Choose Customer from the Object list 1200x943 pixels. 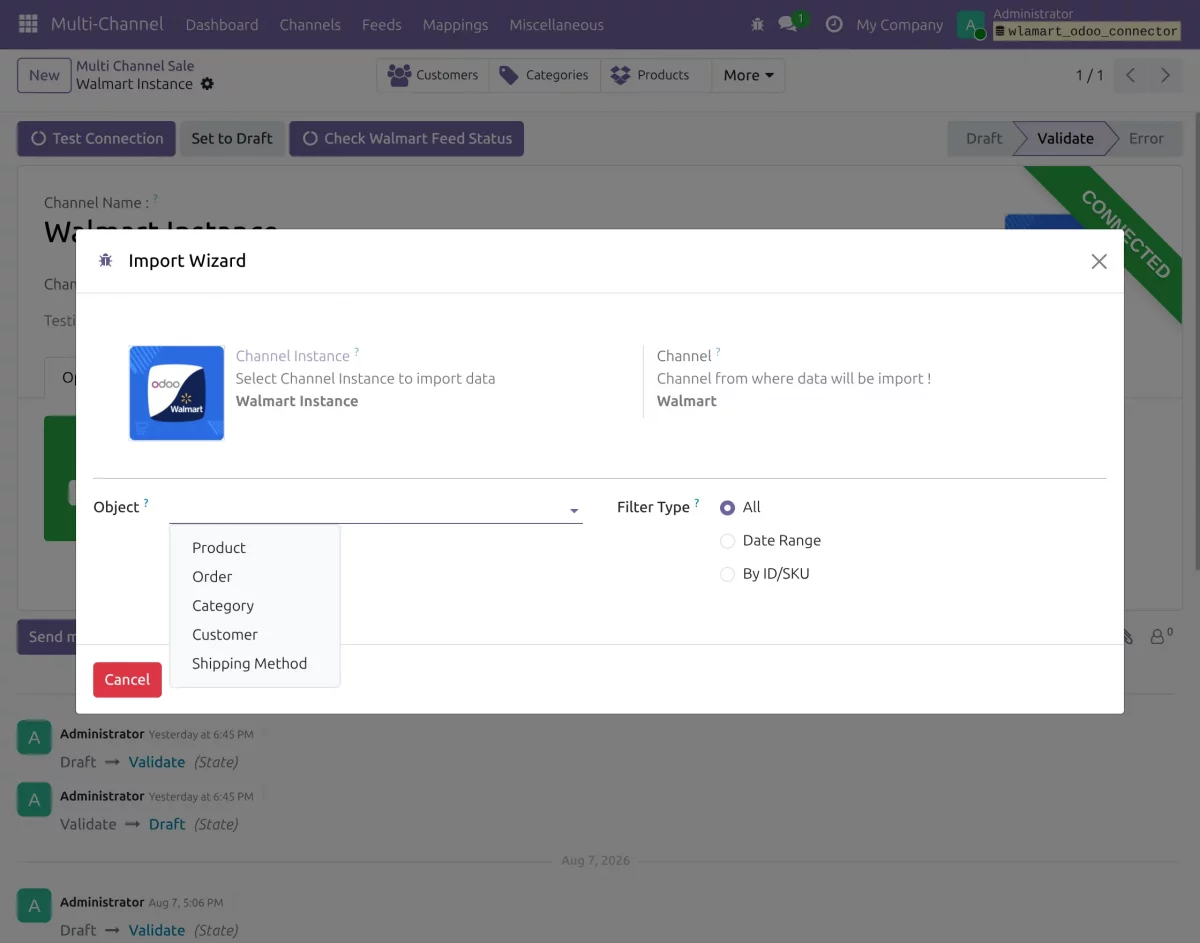[255, 635]
